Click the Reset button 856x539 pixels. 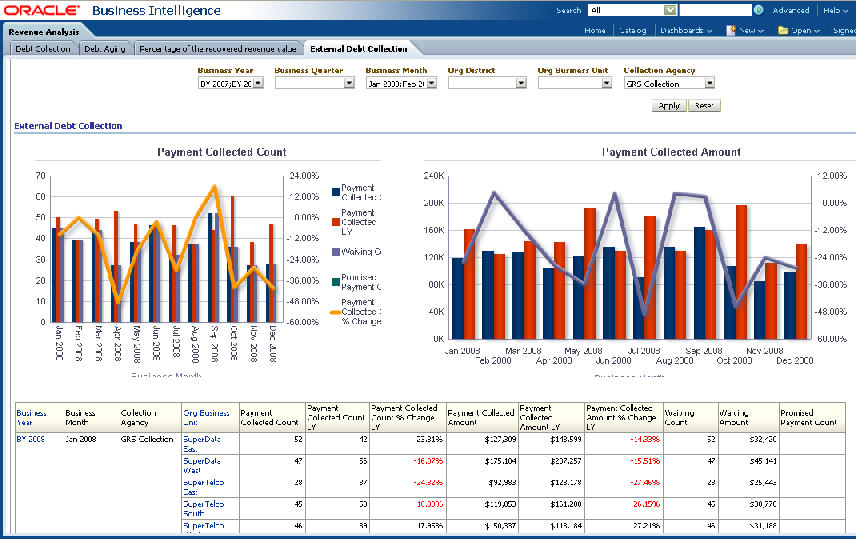(704, 105)
